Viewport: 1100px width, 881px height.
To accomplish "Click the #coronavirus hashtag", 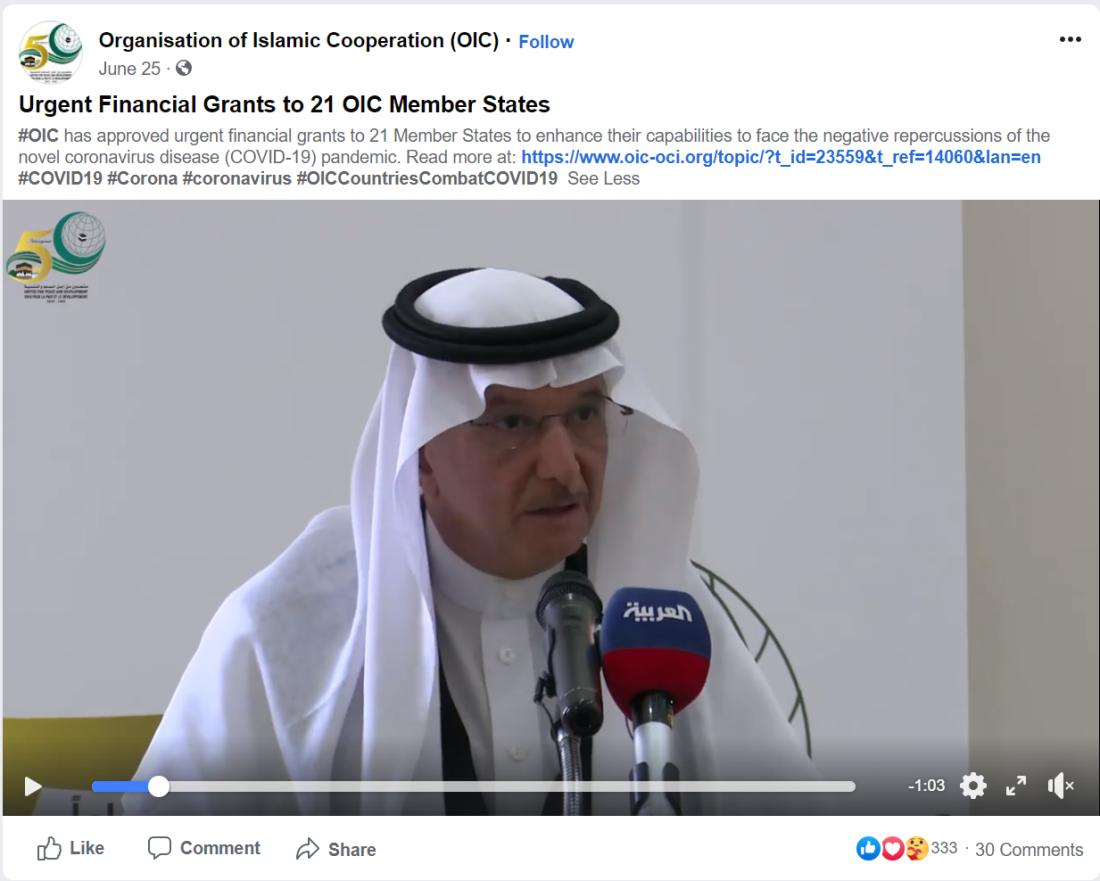I will click(236, 179).
